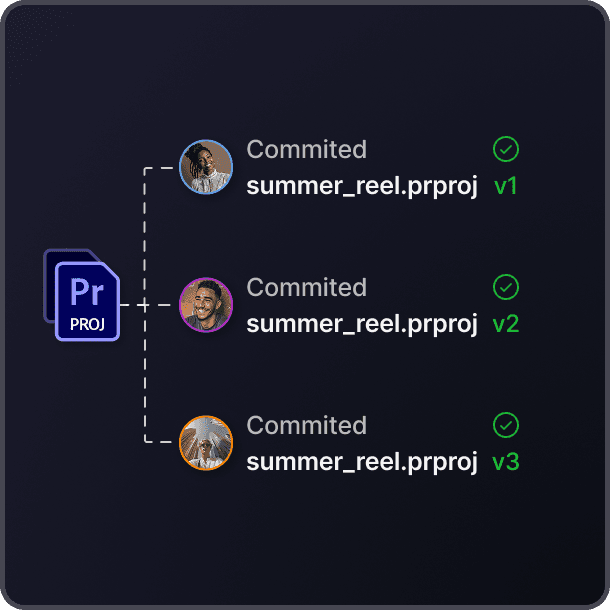The image size is (610, 610).
Task: Click the v3 committer's orange-ringed avatar
Action: [x=206, y=442]
